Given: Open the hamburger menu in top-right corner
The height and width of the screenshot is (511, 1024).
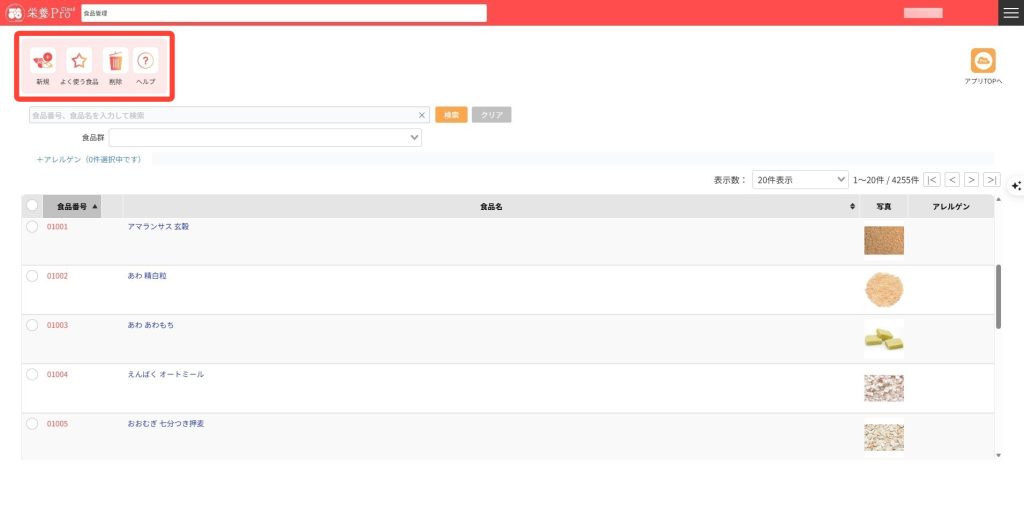Looking at the screenshot, I should click(x=1011, y=12).
